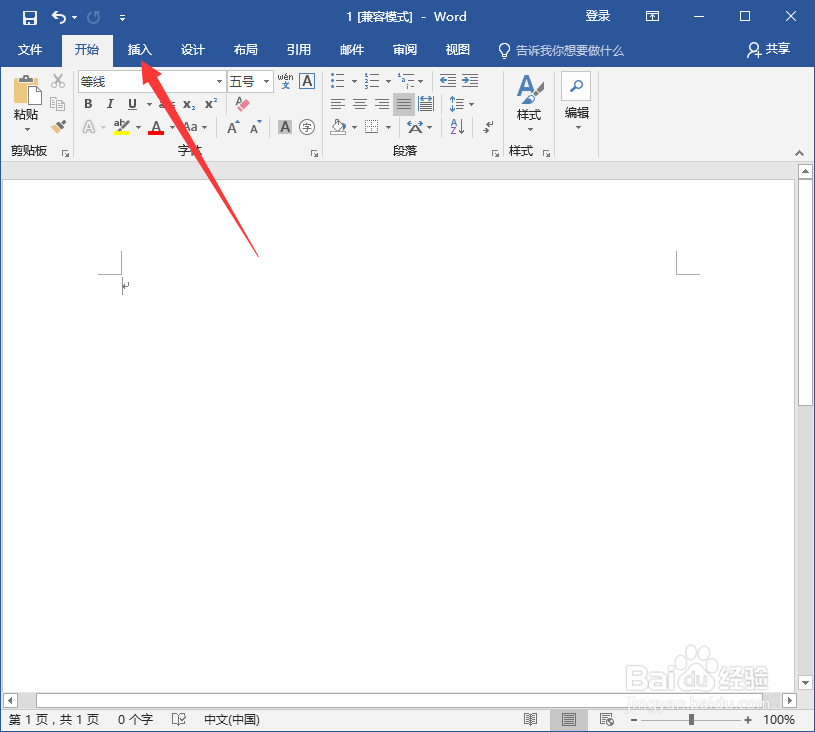This screenshot has width=815, height=732.
Task: Toggle Subscript formatting
Action: [x=189, y=104]
